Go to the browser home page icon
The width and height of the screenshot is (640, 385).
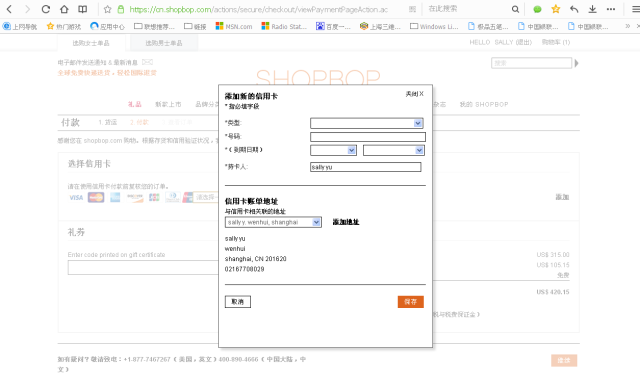64,9
